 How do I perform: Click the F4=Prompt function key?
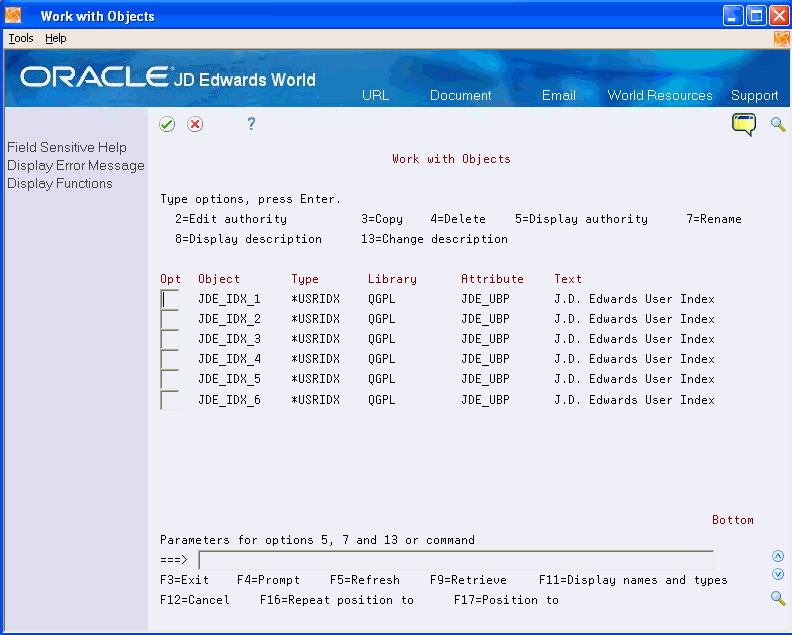(x=268, y=580)
